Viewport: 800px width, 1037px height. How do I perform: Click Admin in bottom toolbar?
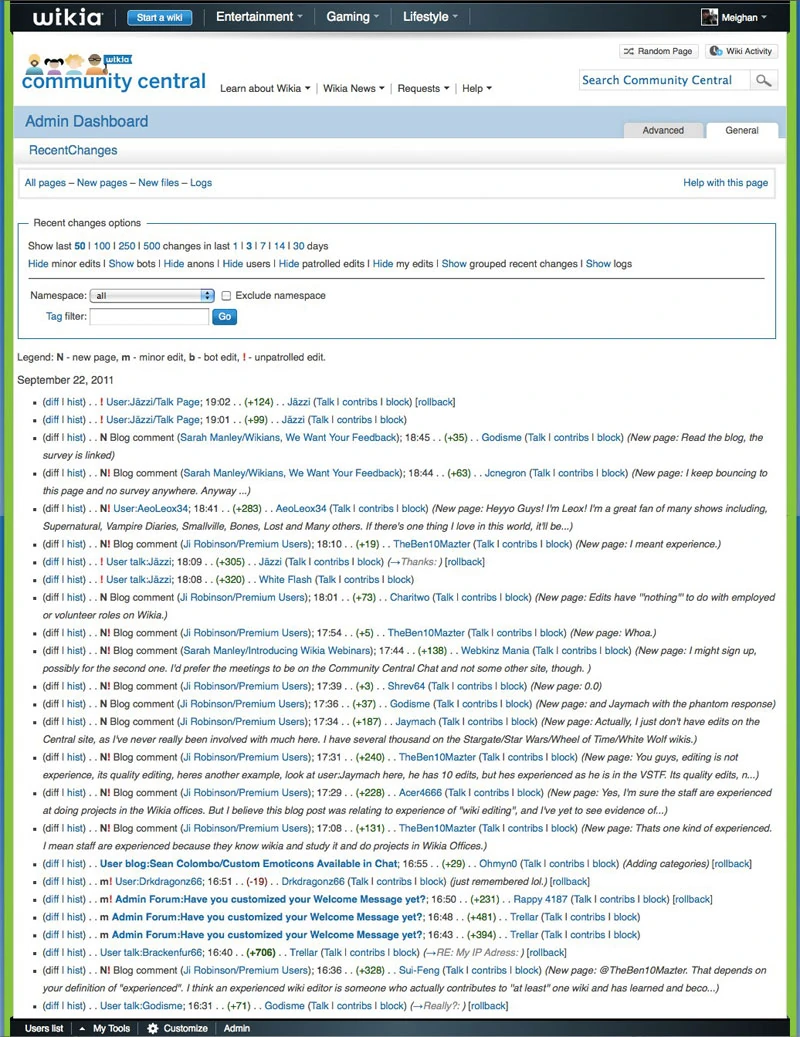pyautogui.click(x=237, y=1028)
